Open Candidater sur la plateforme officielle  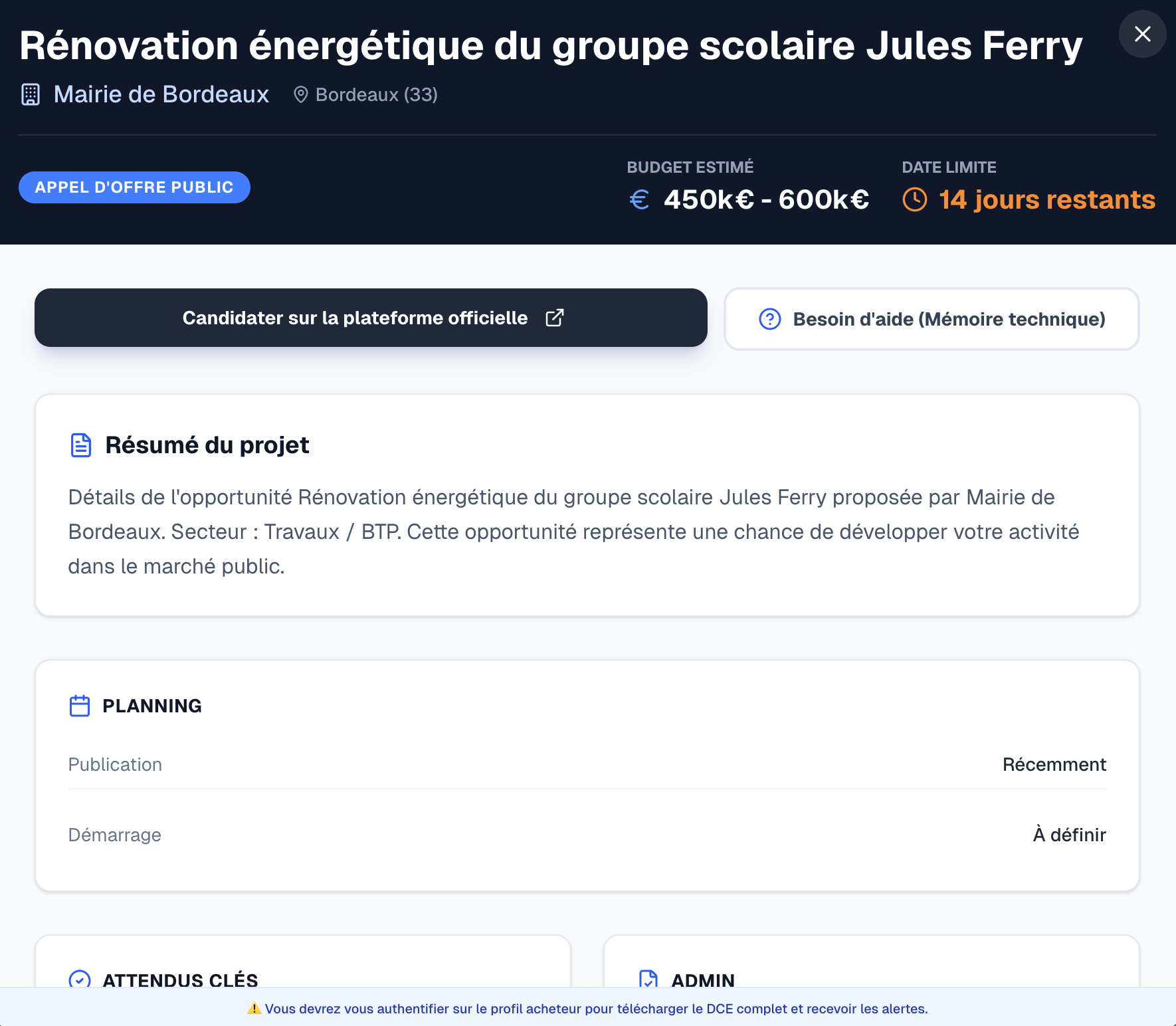(370, 318)
